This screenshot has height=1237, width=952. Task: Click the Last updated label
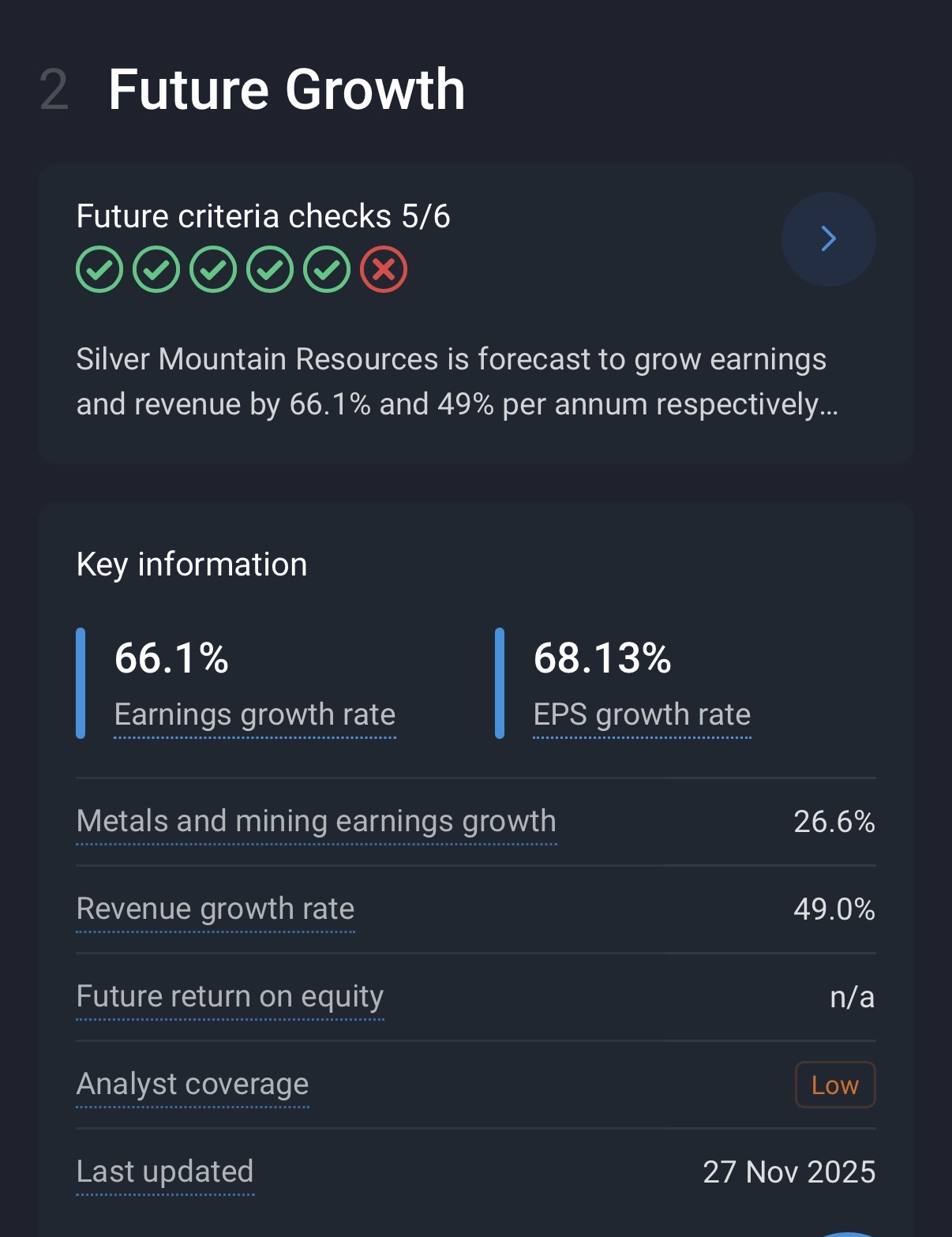tap(164, 1171)
